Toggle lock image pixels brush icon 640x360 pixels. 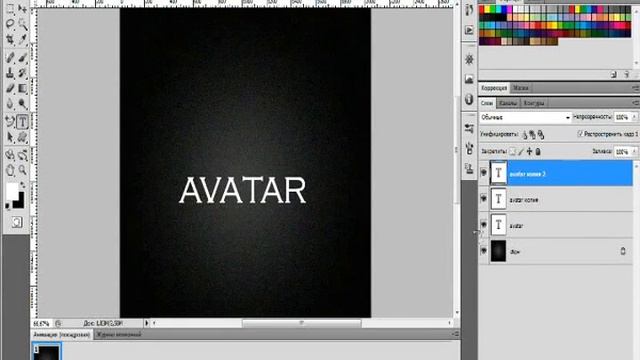[x=521, y=151]
